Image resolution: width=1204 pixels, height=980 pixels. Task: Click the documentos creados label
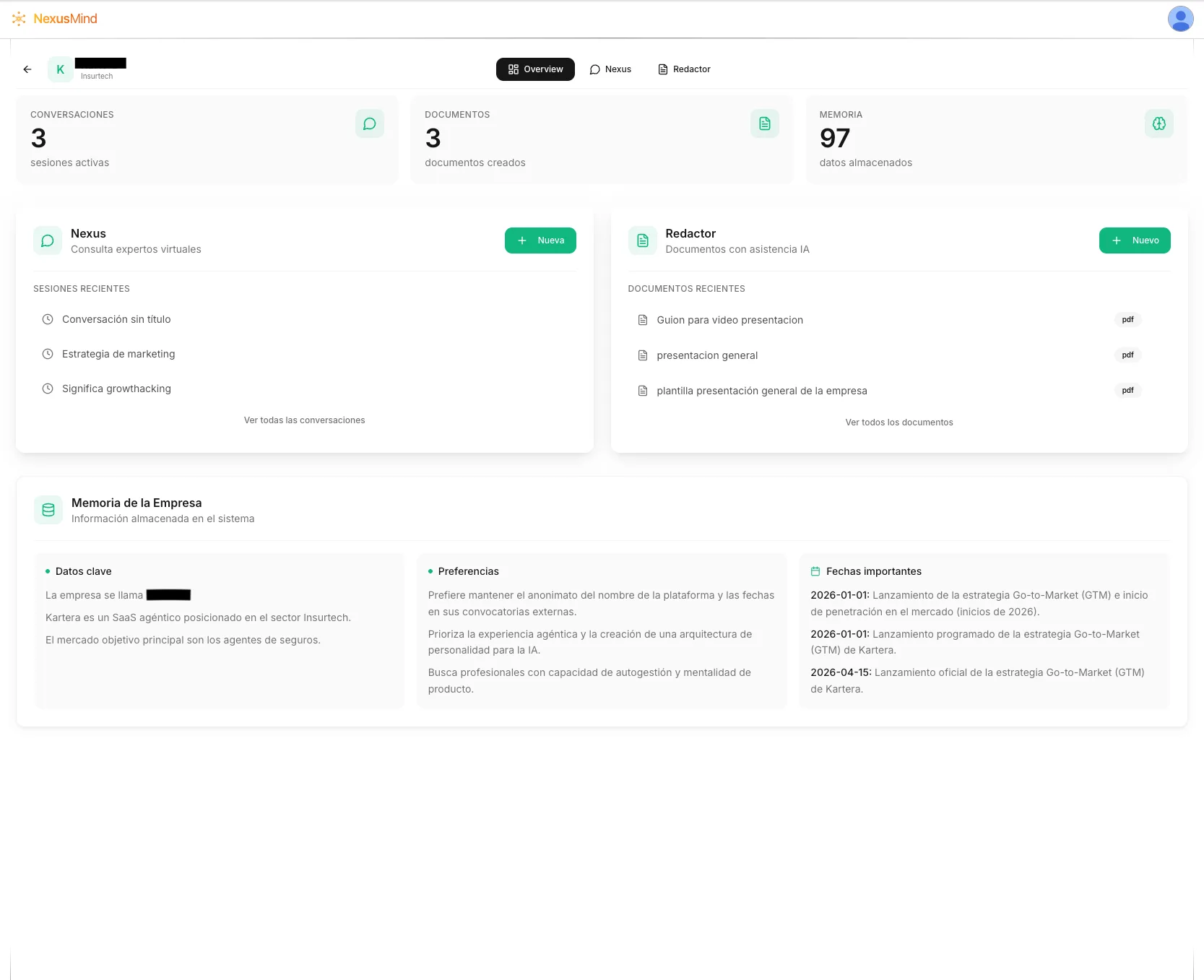click(x=475, y=162)
